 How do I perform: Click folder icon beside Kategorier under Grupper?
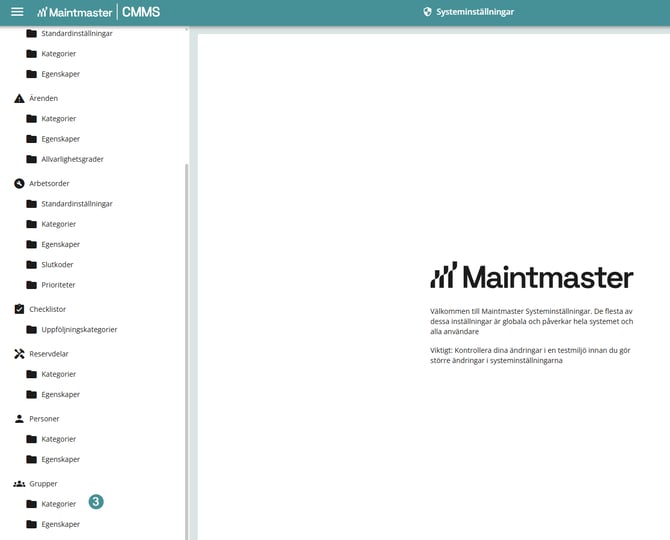pos(32,504)
